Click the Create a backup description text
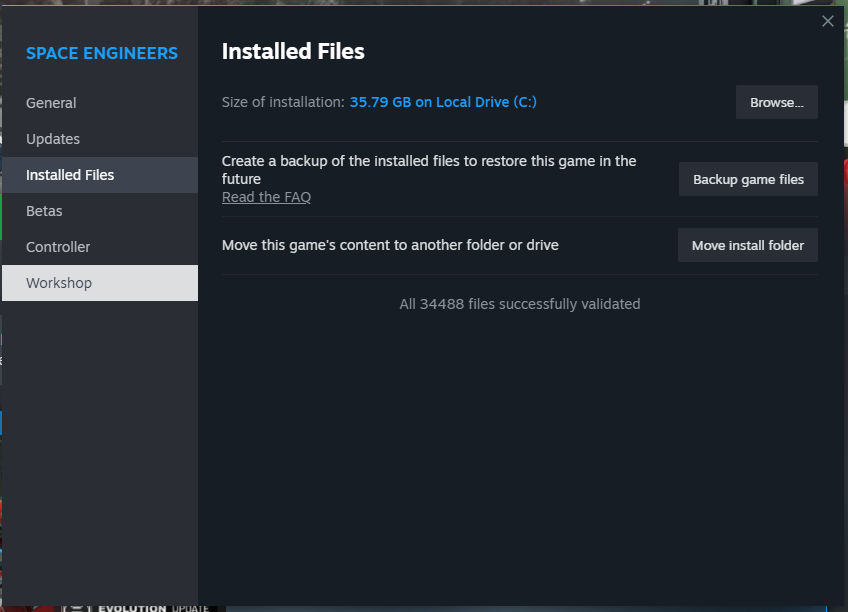Viewport: 848px width, 612px height. tap(428, 169)
